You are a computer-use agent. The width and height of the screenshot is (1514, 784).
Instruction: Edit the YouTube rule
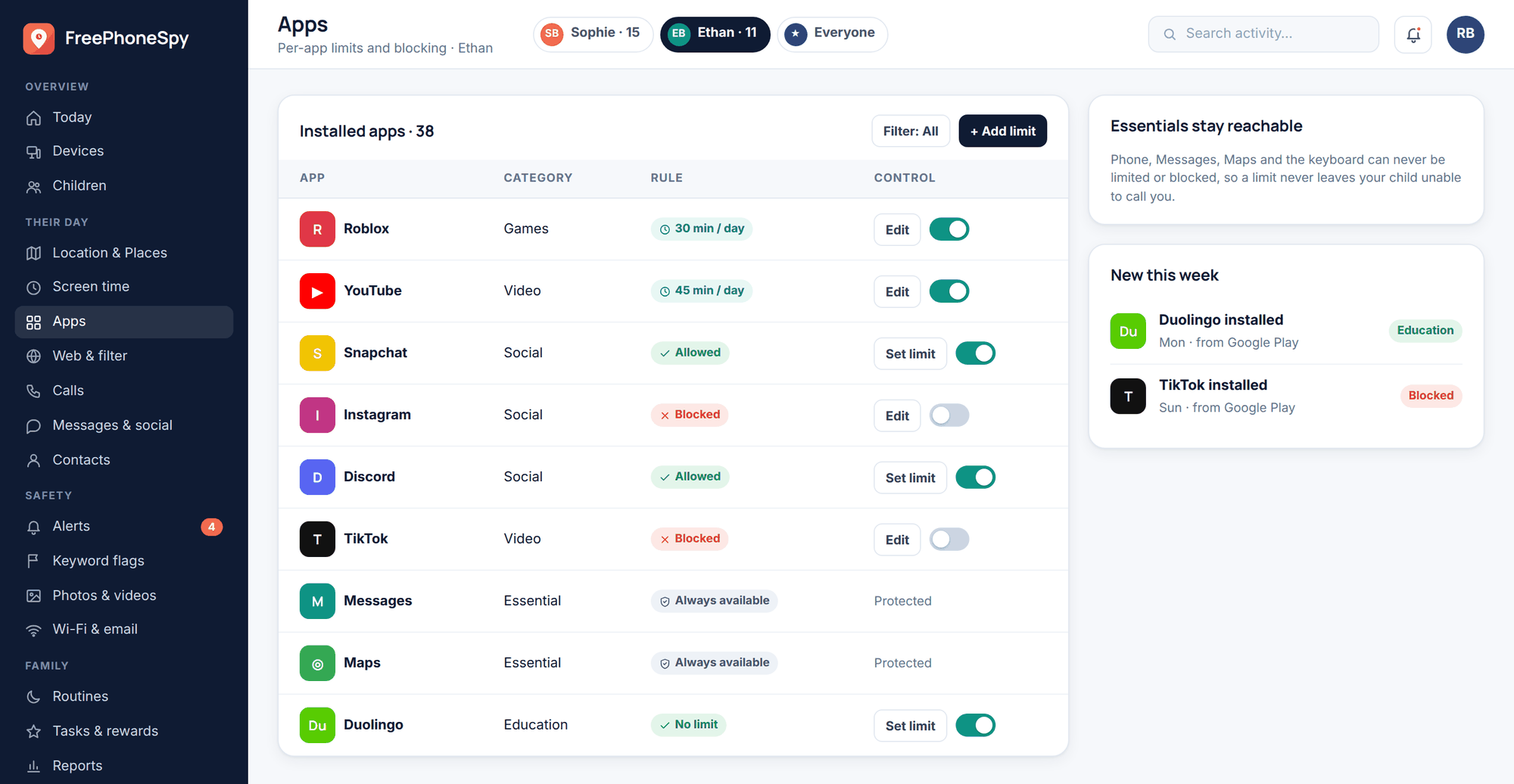point(897,292)
